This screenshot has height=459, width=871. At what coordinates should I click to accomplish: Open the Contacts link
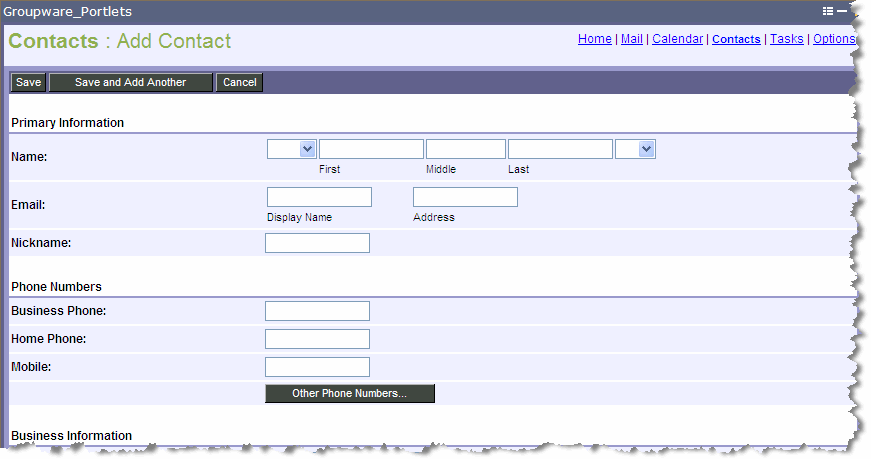(736, 39)
